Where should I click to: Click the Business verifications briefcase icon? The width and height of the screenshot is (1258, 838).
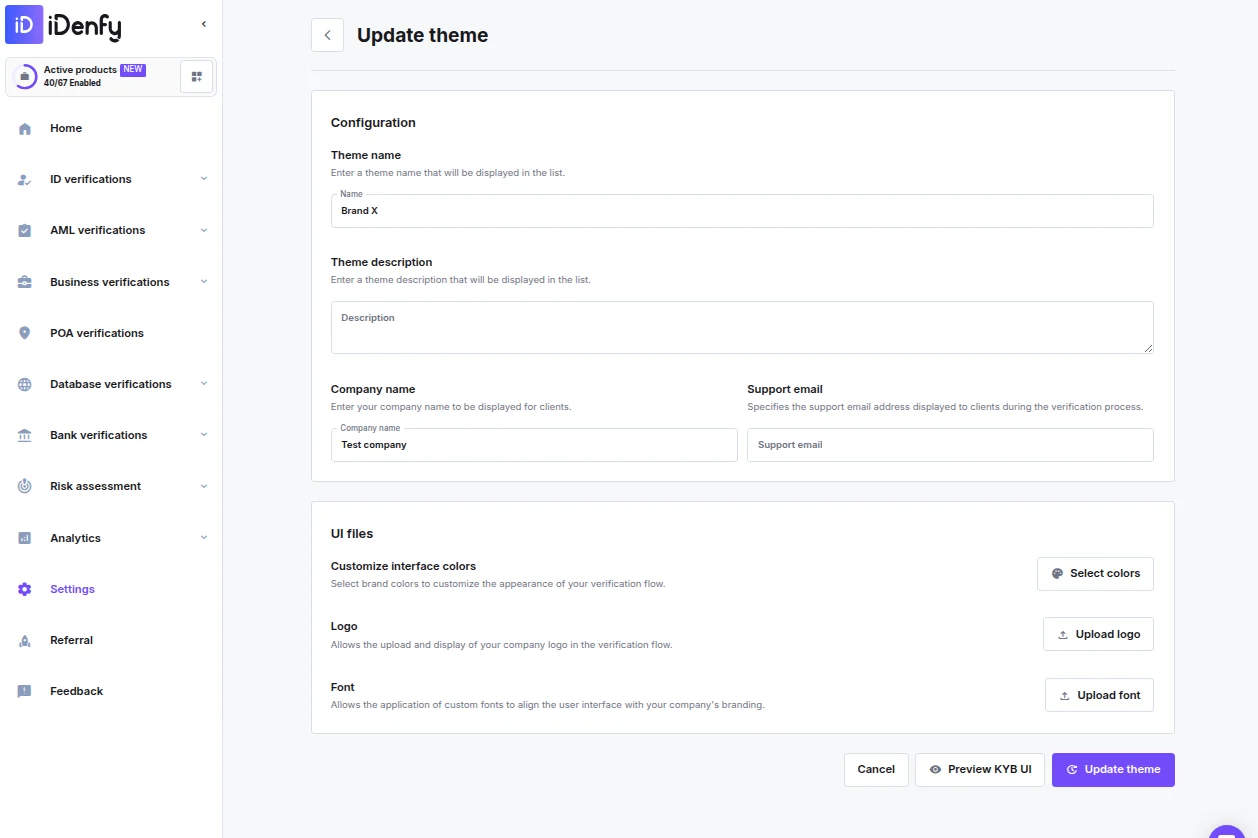click(25, 282)
